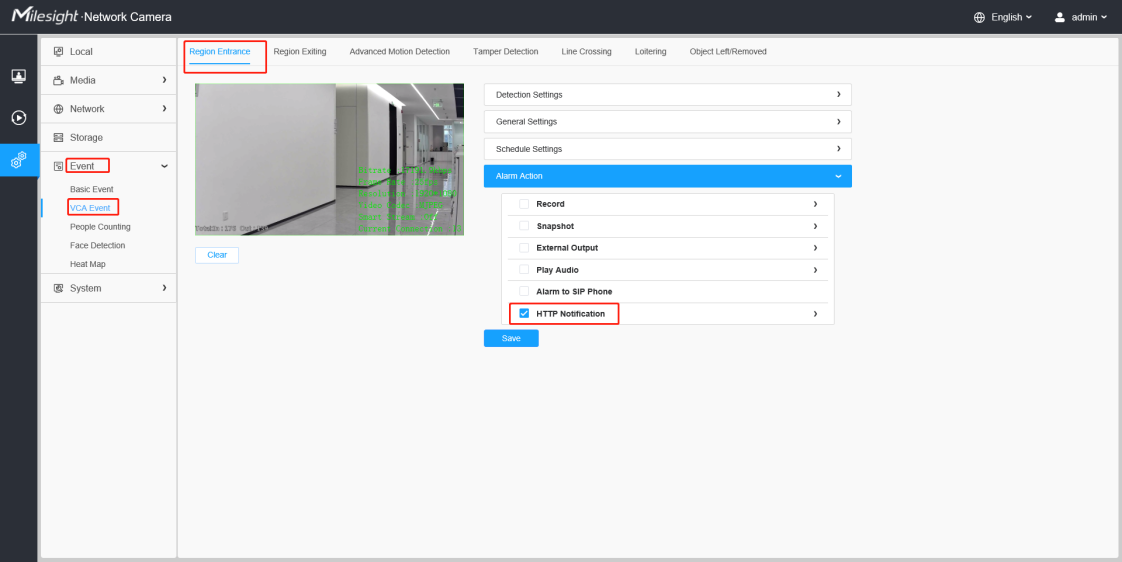The height and width of the screenshot is (562, 1122).
Task: Expand the Detection Settings section
Action: [668, 95]
